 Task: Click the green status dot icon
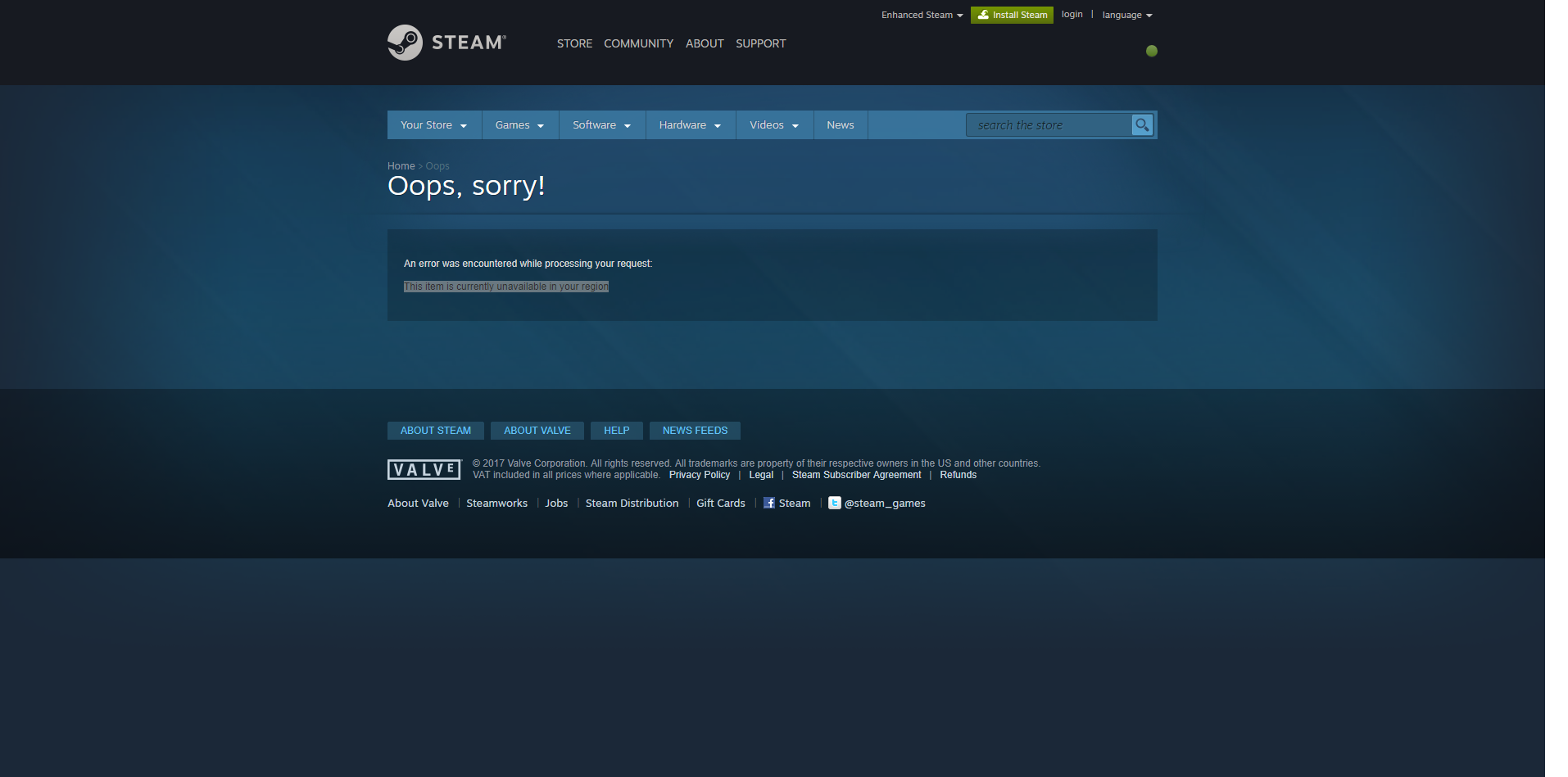tap(1152, 51)
